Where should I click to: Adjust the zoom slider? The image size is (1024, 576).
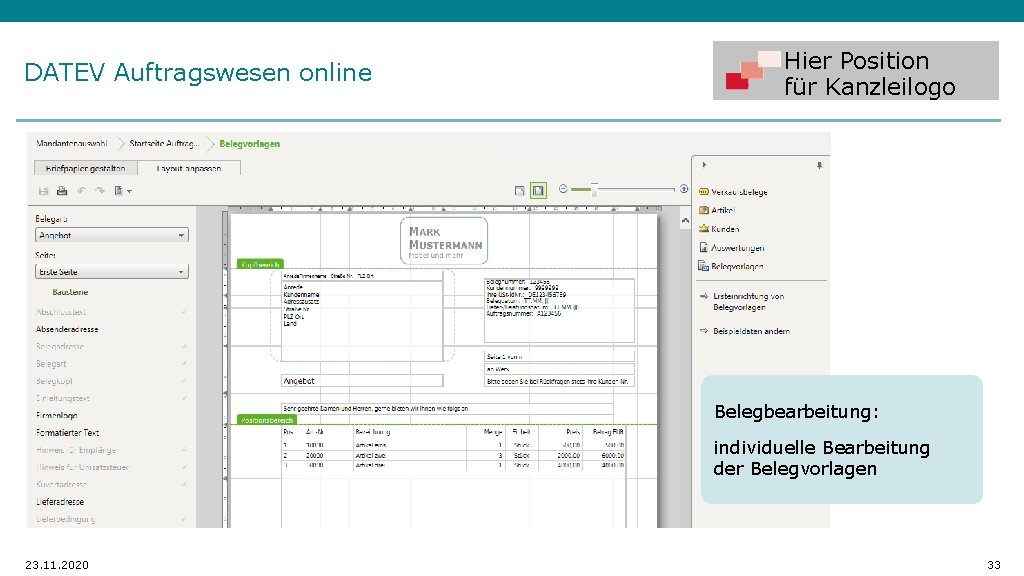pyautogui.click(x=594, y=189)
